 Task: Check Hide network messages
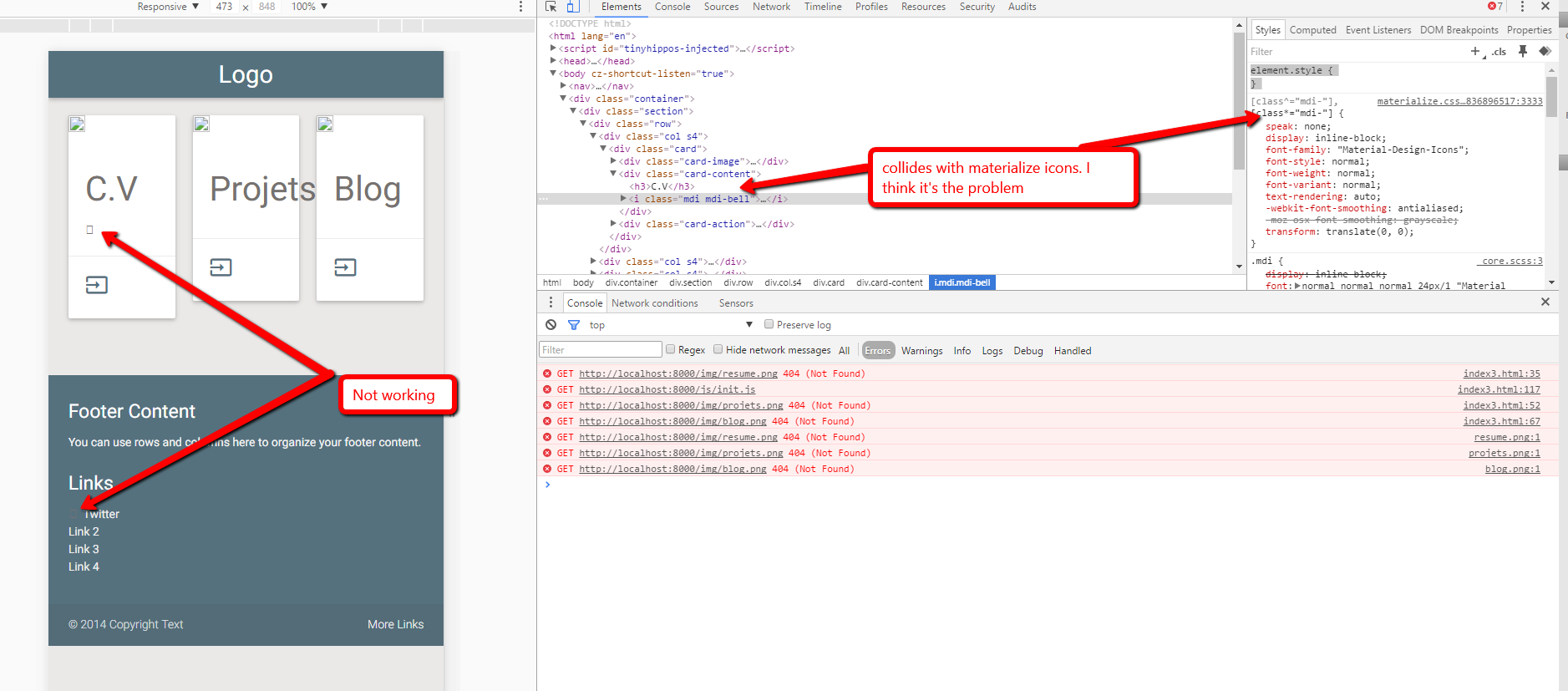[x=718, y=349]
